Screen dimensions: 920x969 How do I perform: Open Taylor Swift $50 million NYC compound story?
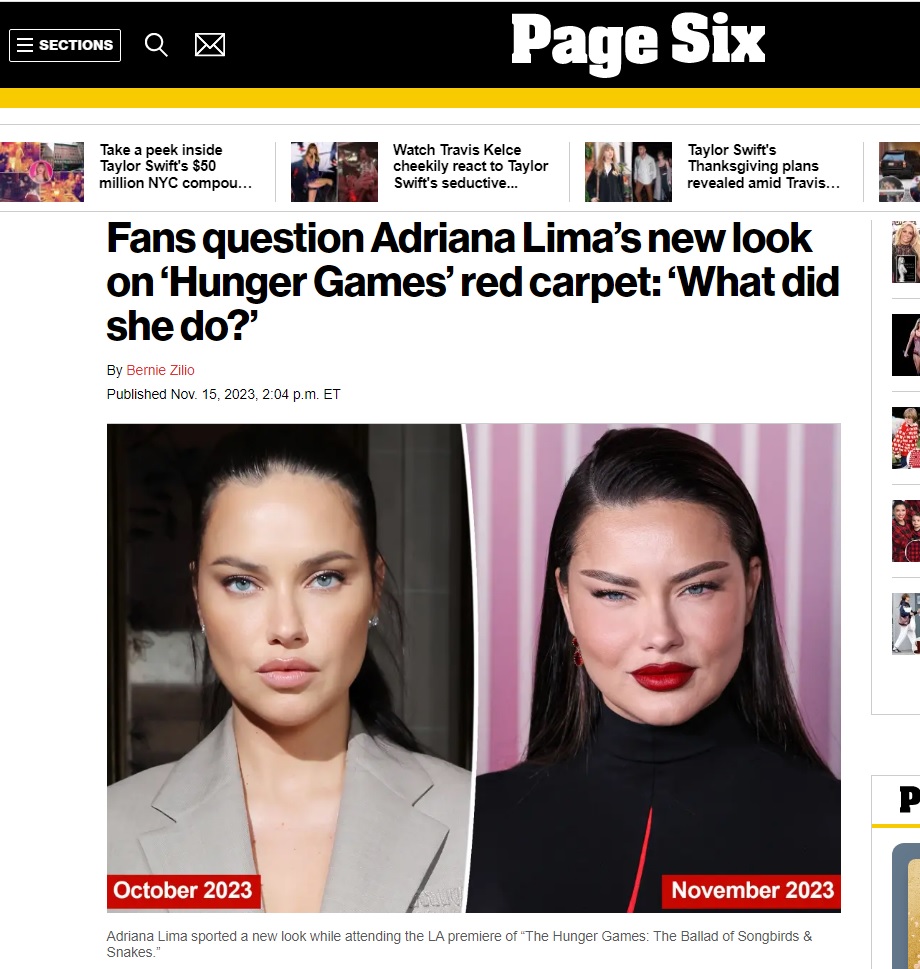click(176, 166)
